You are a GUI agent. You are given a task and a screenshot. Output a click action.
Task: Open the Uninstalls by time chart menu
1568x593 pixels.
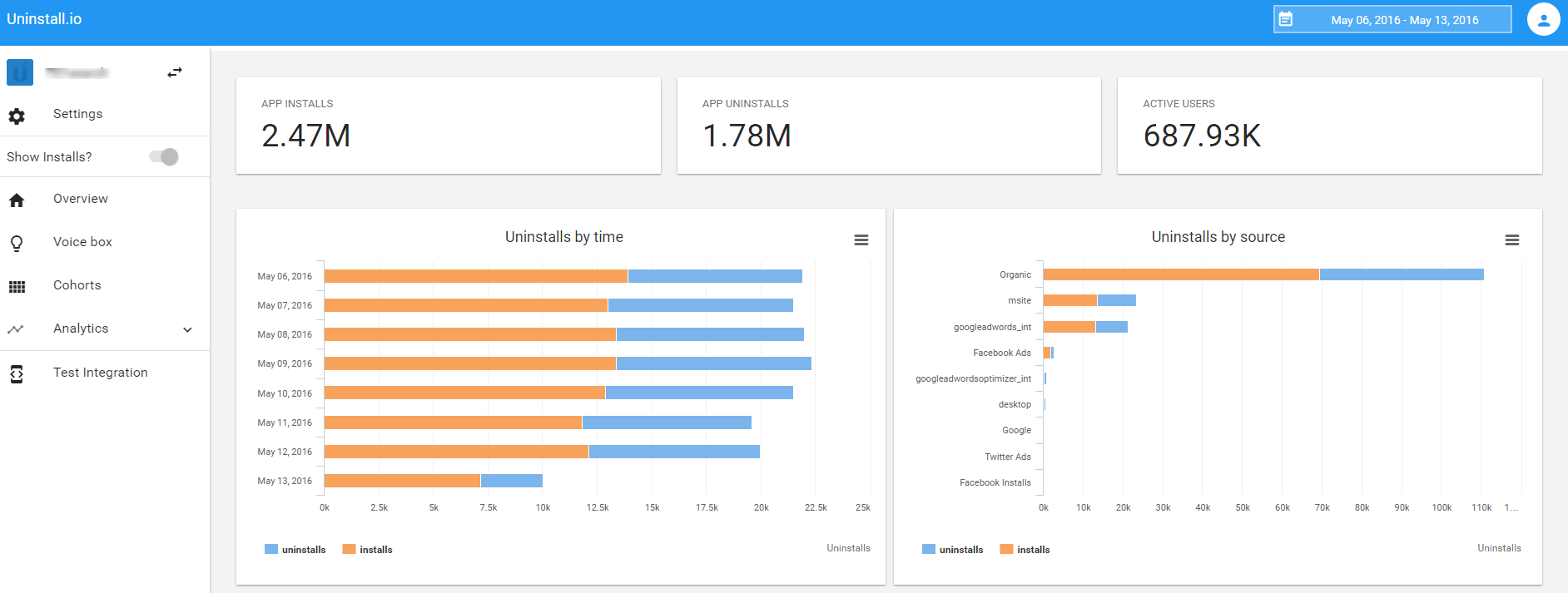(861, 240)
